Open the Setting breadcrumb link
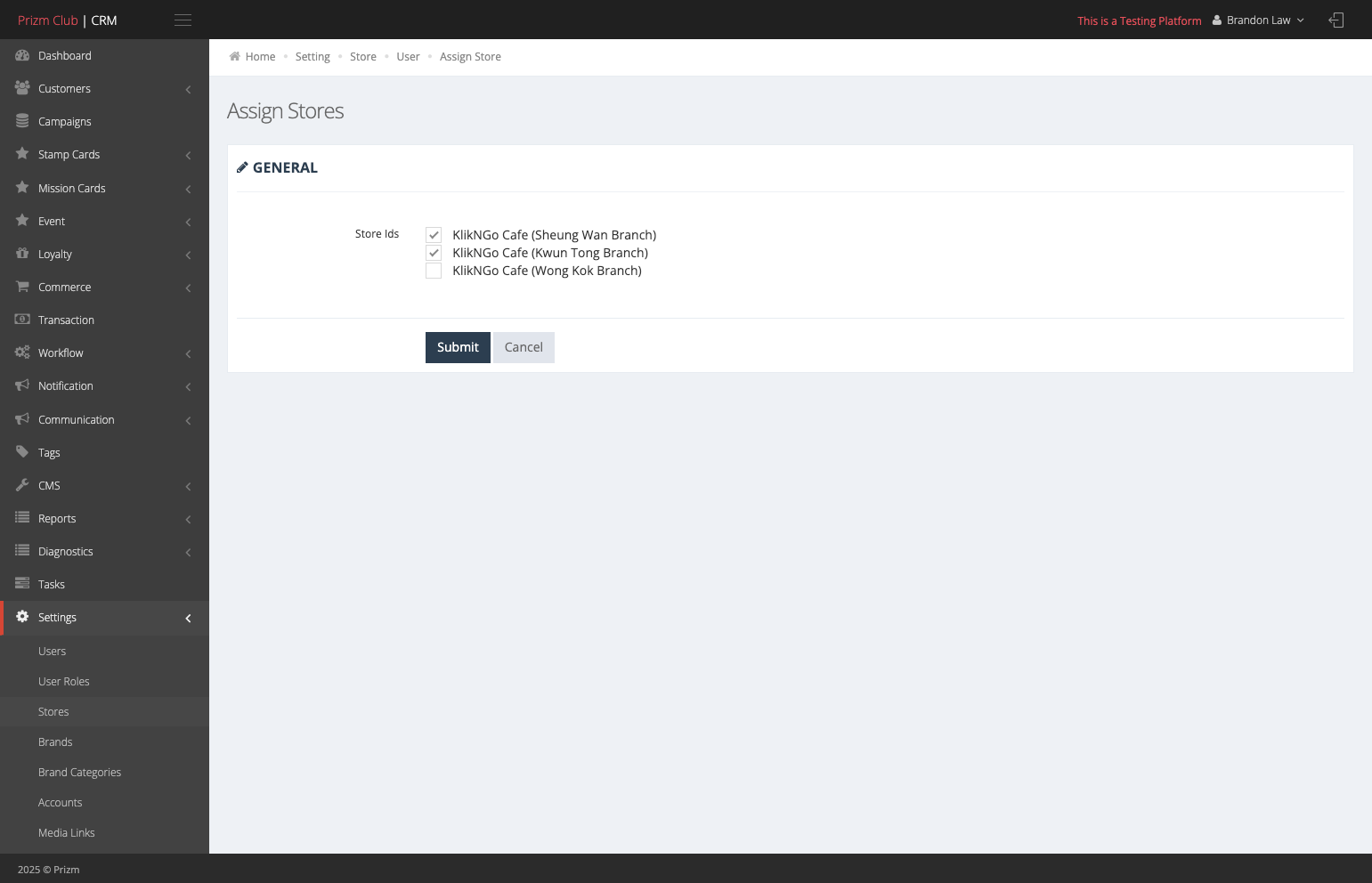 pyautogui.click(x=313, y=57)
